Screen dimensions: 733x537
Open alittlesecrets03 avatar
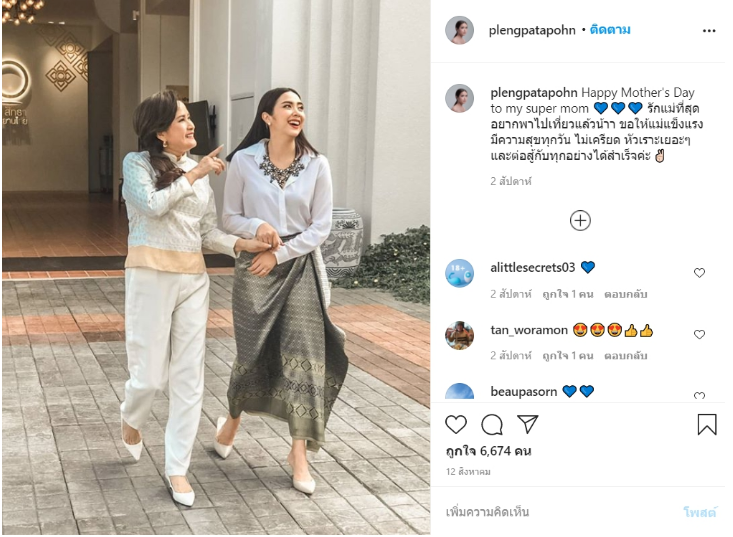click(x=459, y=273)
